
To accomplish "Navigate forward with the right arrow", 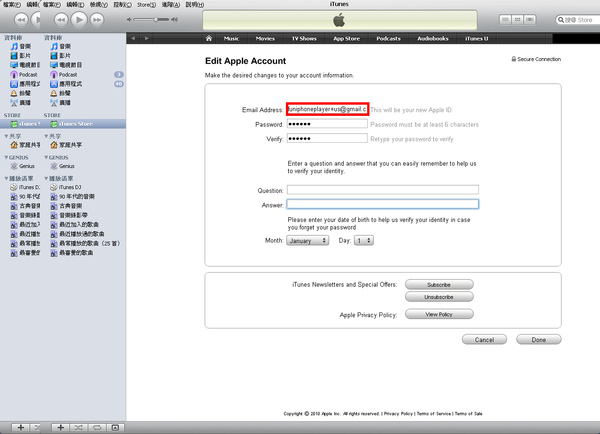I will pyautogui.click(x=147, y=38).
